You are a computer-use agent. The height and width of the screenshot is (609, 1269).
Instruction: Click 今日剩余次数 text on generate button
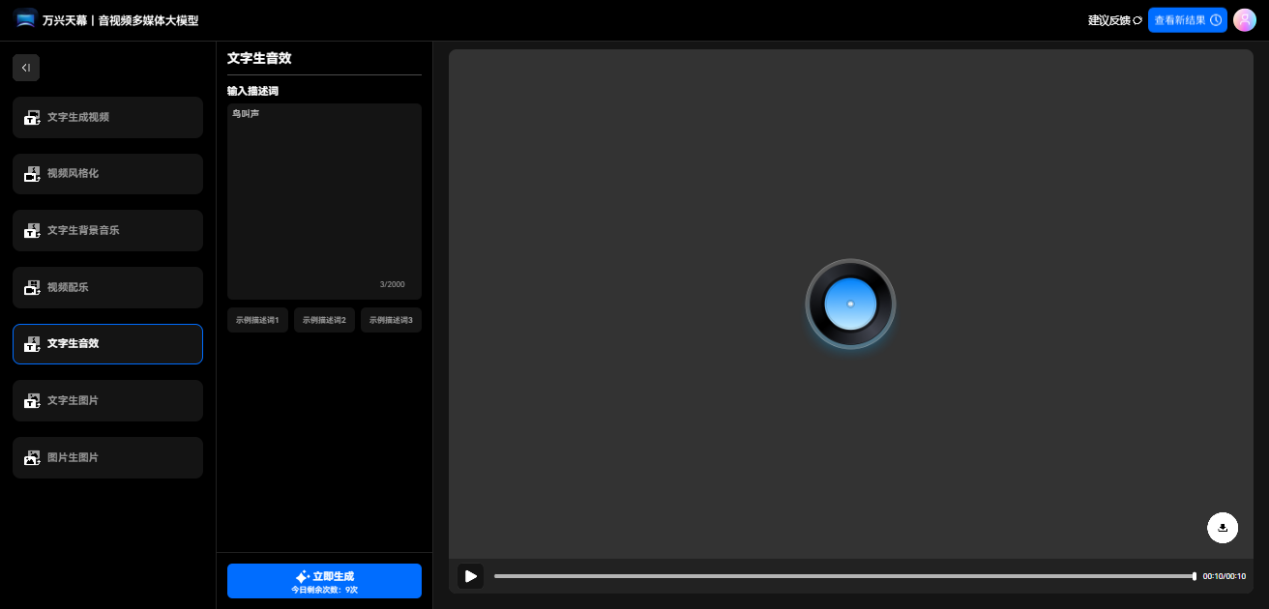[x=324, y=590]
